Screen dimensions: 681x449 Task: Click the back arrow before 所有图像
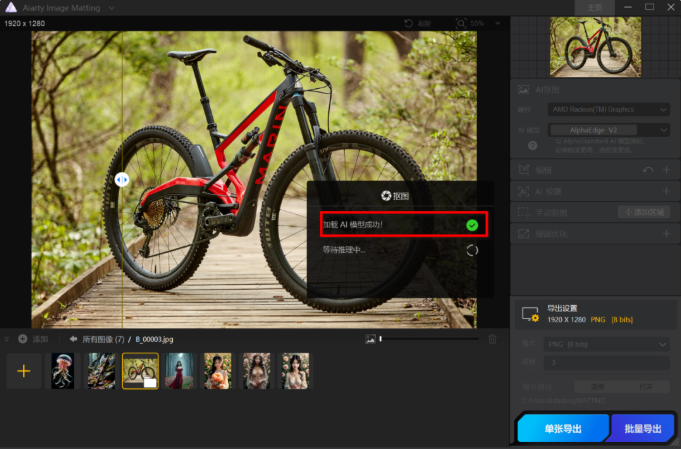point(73,339)
